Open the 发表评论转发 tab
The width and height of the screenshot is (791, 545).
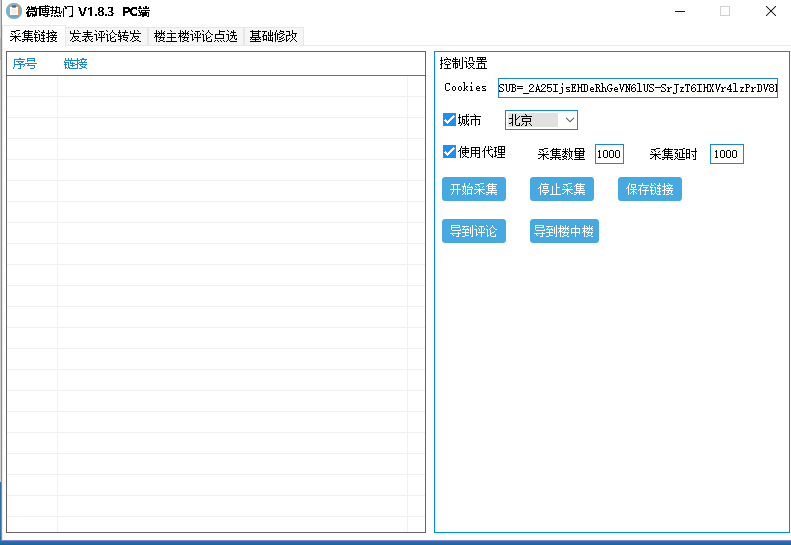click(105, 37)
